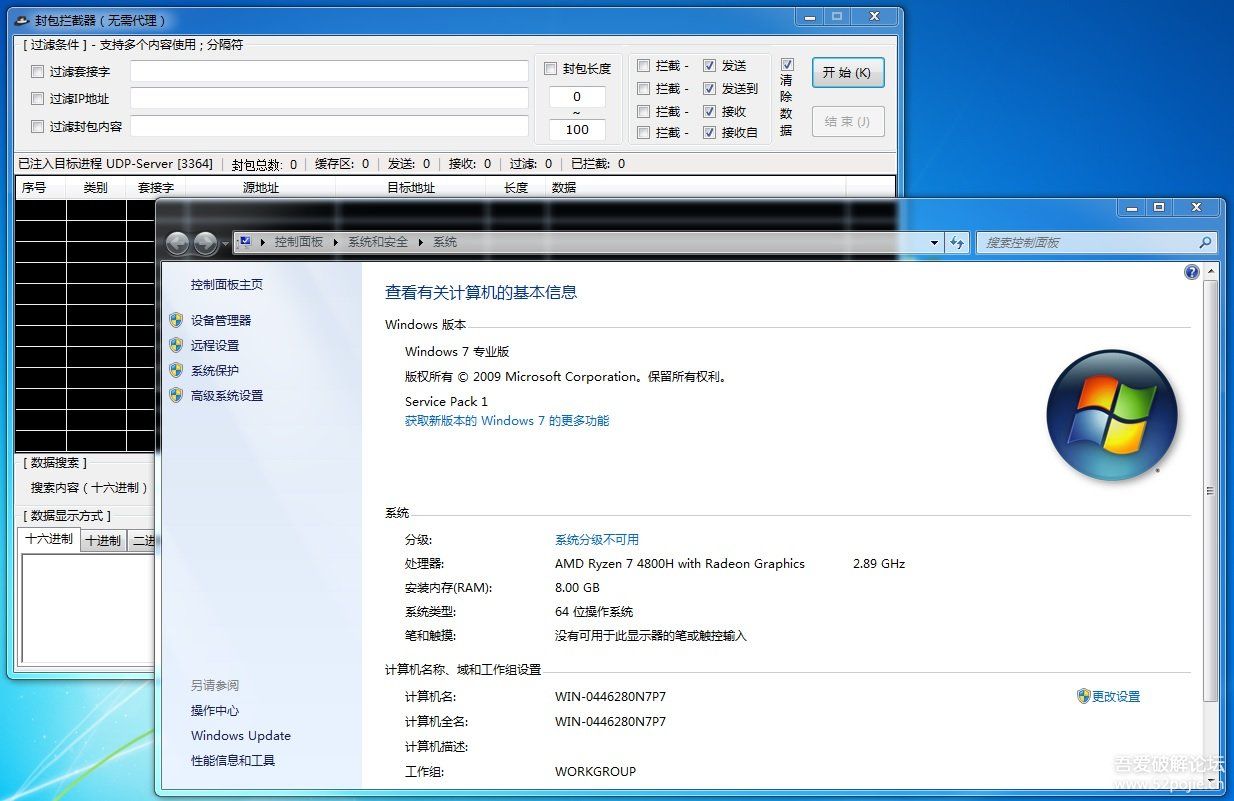Expand the chevron after 控制面板 breadcrumb
This screenshot has height=801, width=1234.
pyautogui.click(x=336, y=242)
